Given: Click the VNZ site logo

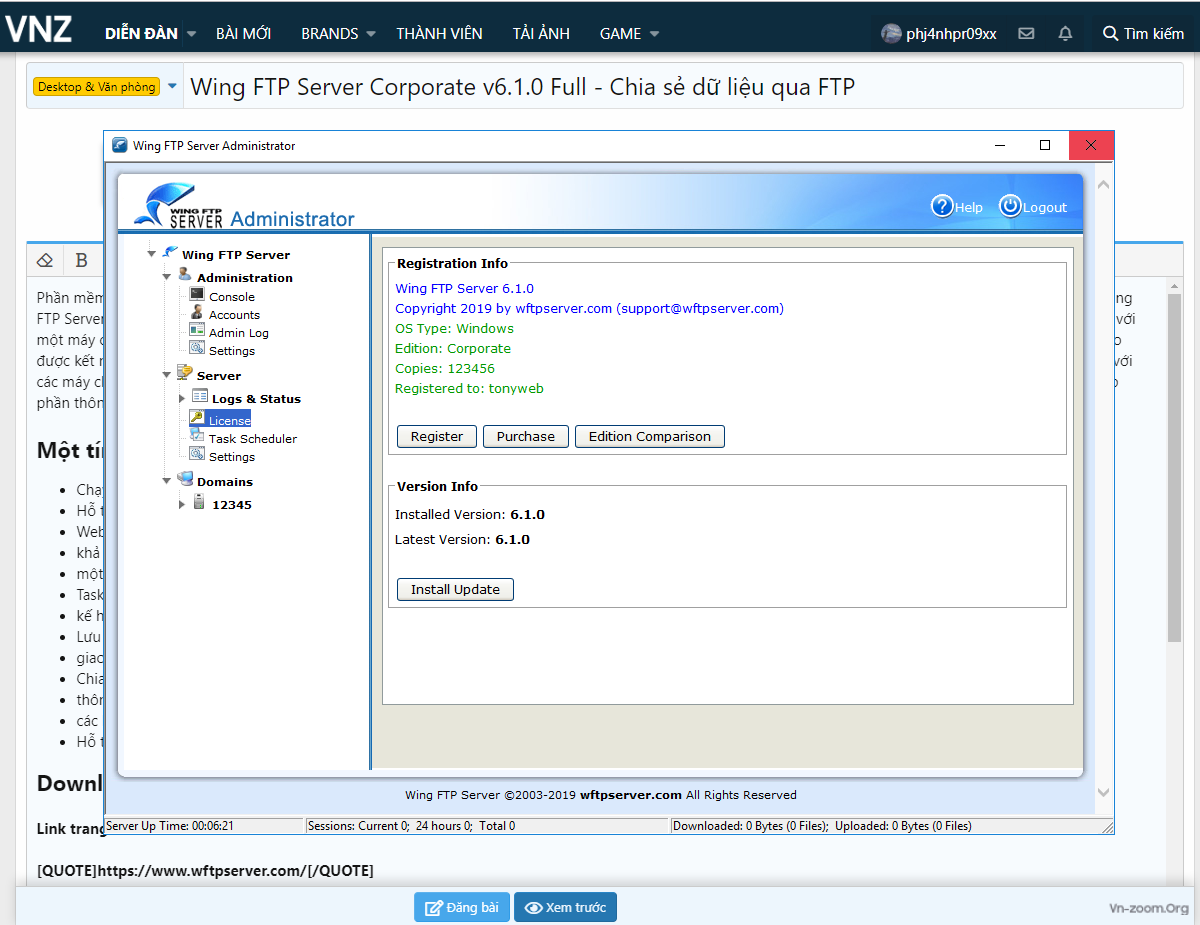Looking at the screenshot, I should point(38,28).
